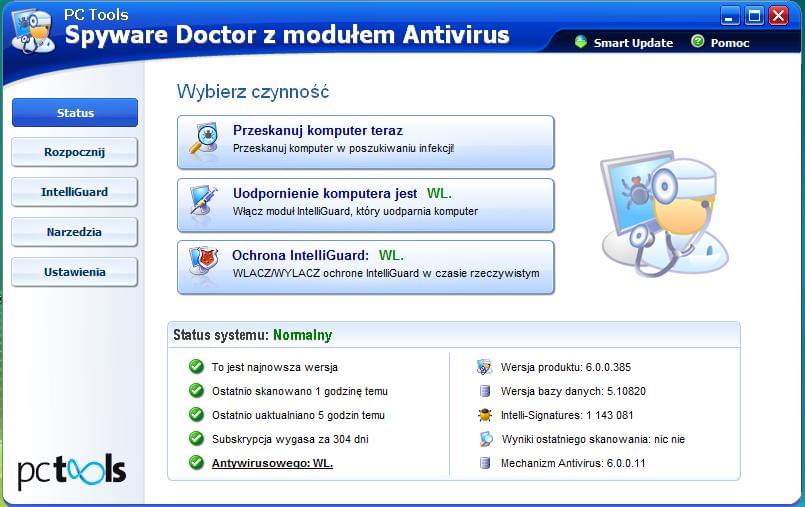805x507 pixels.
Task: Click 'Subskrypcja wygasa za 304 dni' text
Action: click(290, 439)
